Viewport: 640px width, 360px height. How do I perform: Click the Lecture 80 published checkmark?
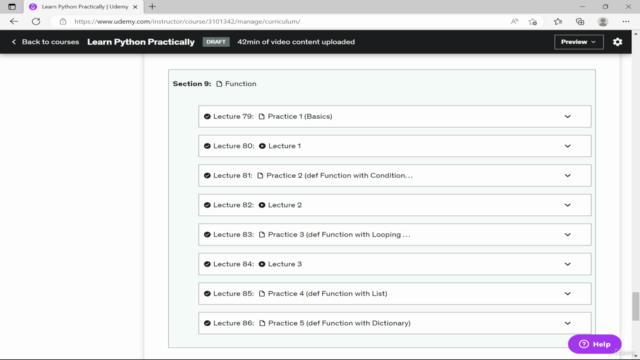pyautogui.click(x=207, y=146)
